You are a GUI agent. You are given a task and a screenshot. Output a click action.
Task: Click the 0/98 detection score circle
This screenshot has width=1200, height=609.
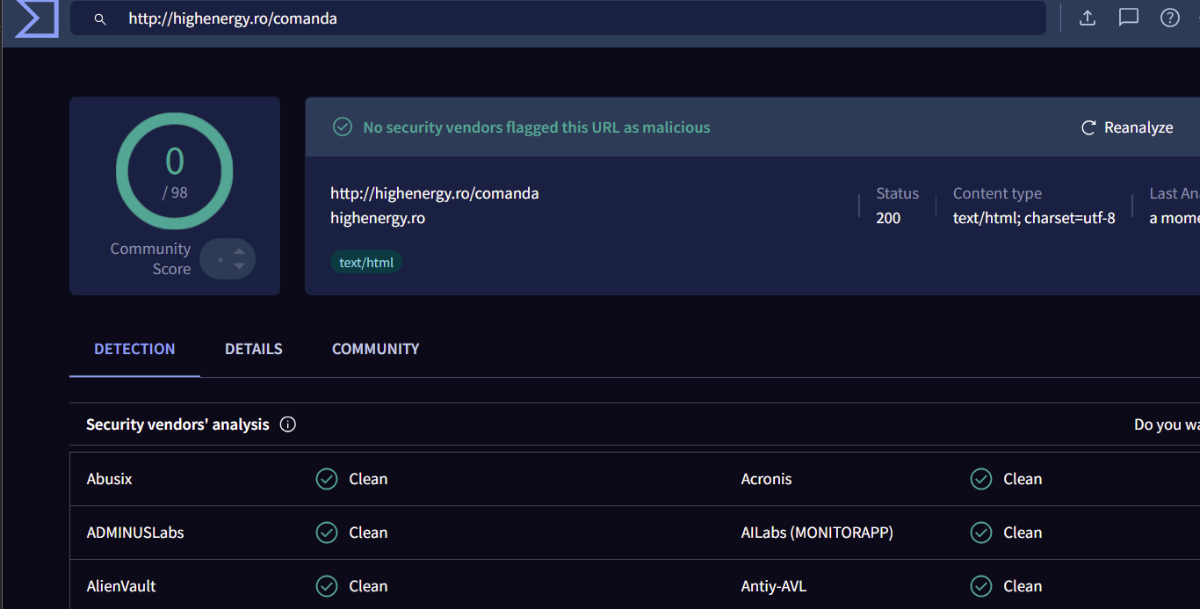(x=175, y=171)
